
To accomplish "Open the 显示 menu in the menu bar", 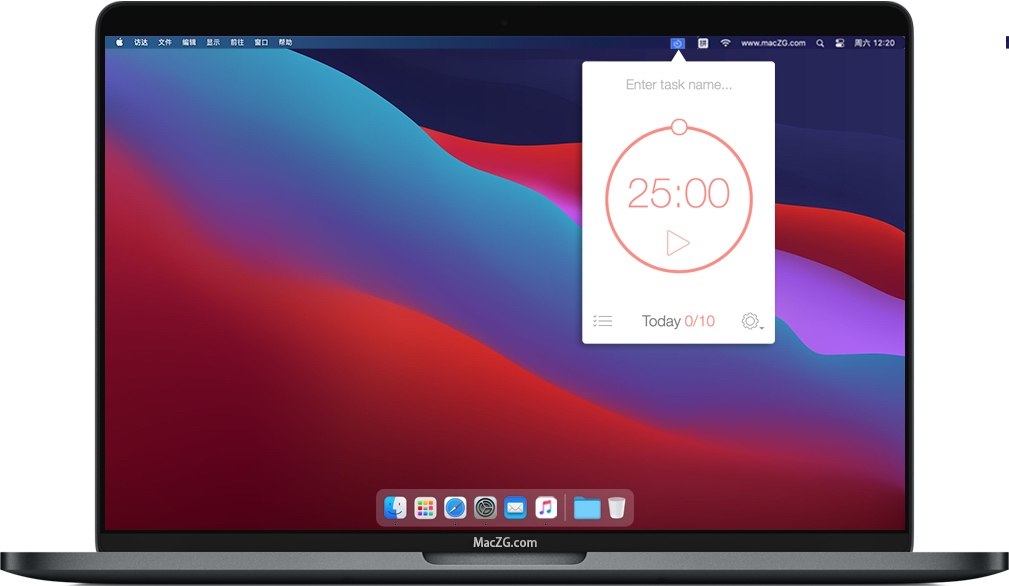I will pyautogui.click(x=212, y=42).
